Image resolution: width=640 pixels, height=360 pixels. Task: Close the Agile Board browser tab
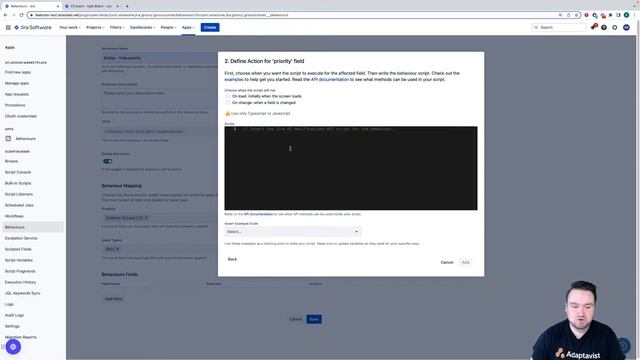(x=118, y=6)
